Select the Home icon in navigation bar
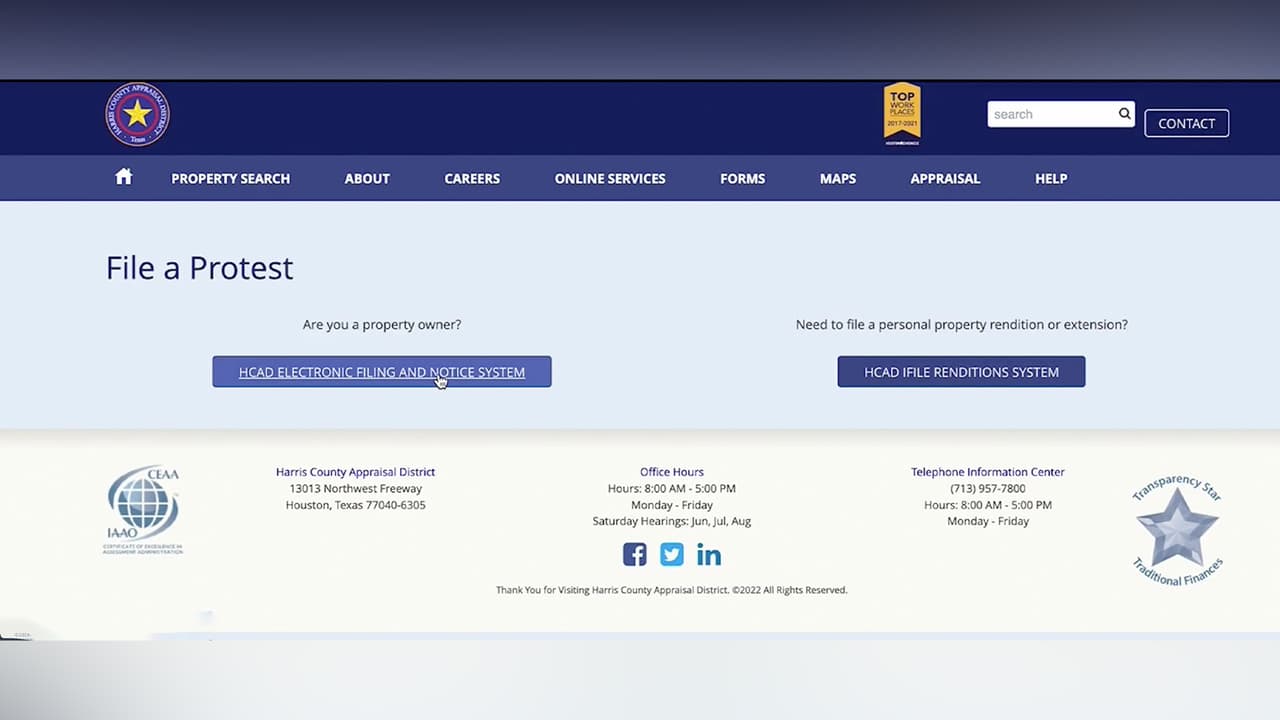This screenshot has width=1280, height=720. (x=123, y=176)
